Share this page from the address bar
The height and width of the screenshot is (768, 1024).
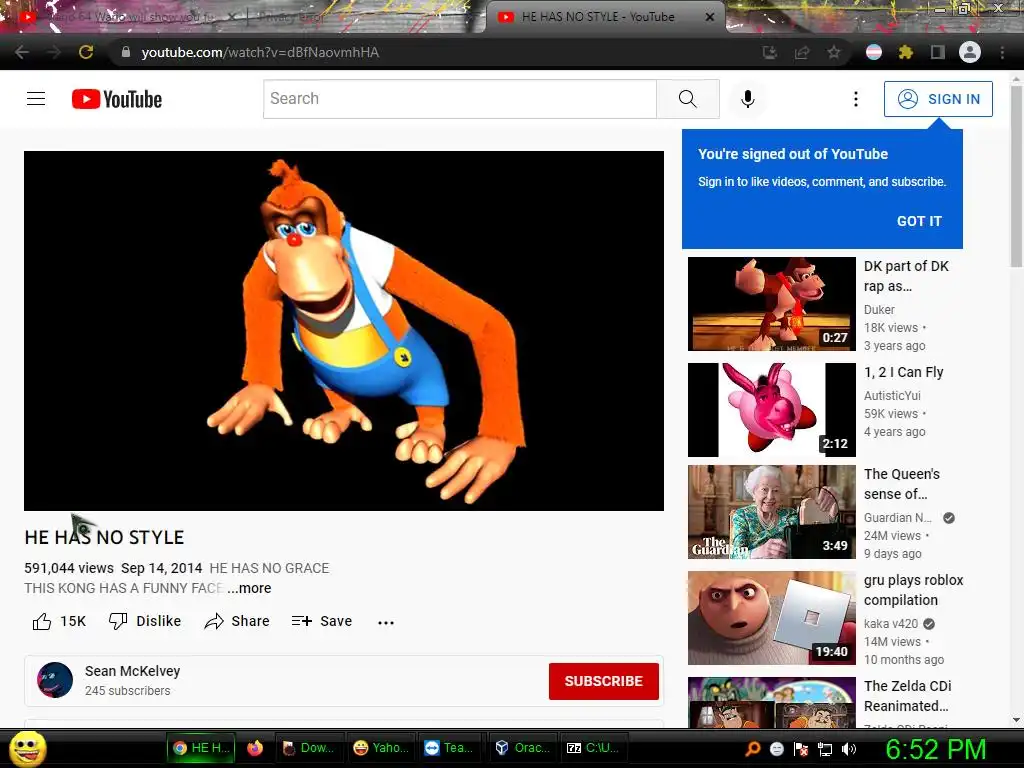click(802, 52)
